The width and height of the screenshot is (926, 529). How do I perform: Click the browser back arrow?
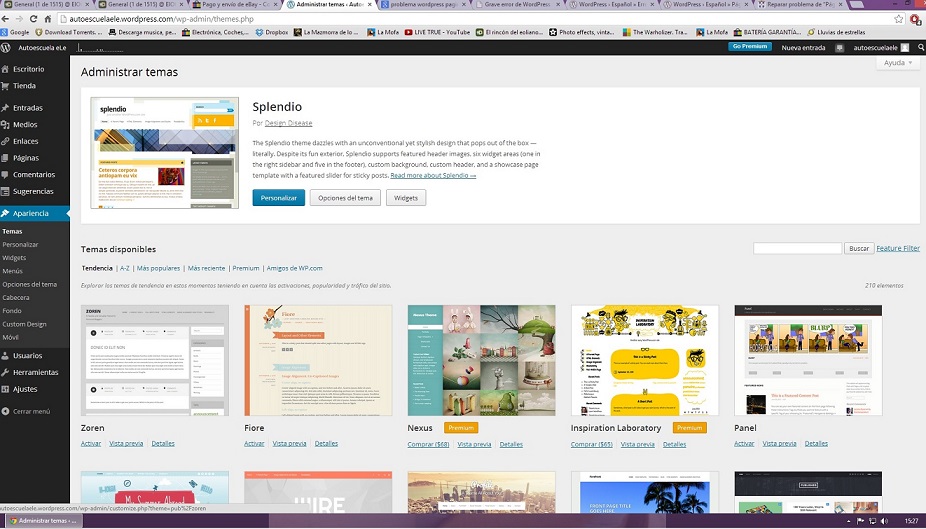(x=5, y=19)
